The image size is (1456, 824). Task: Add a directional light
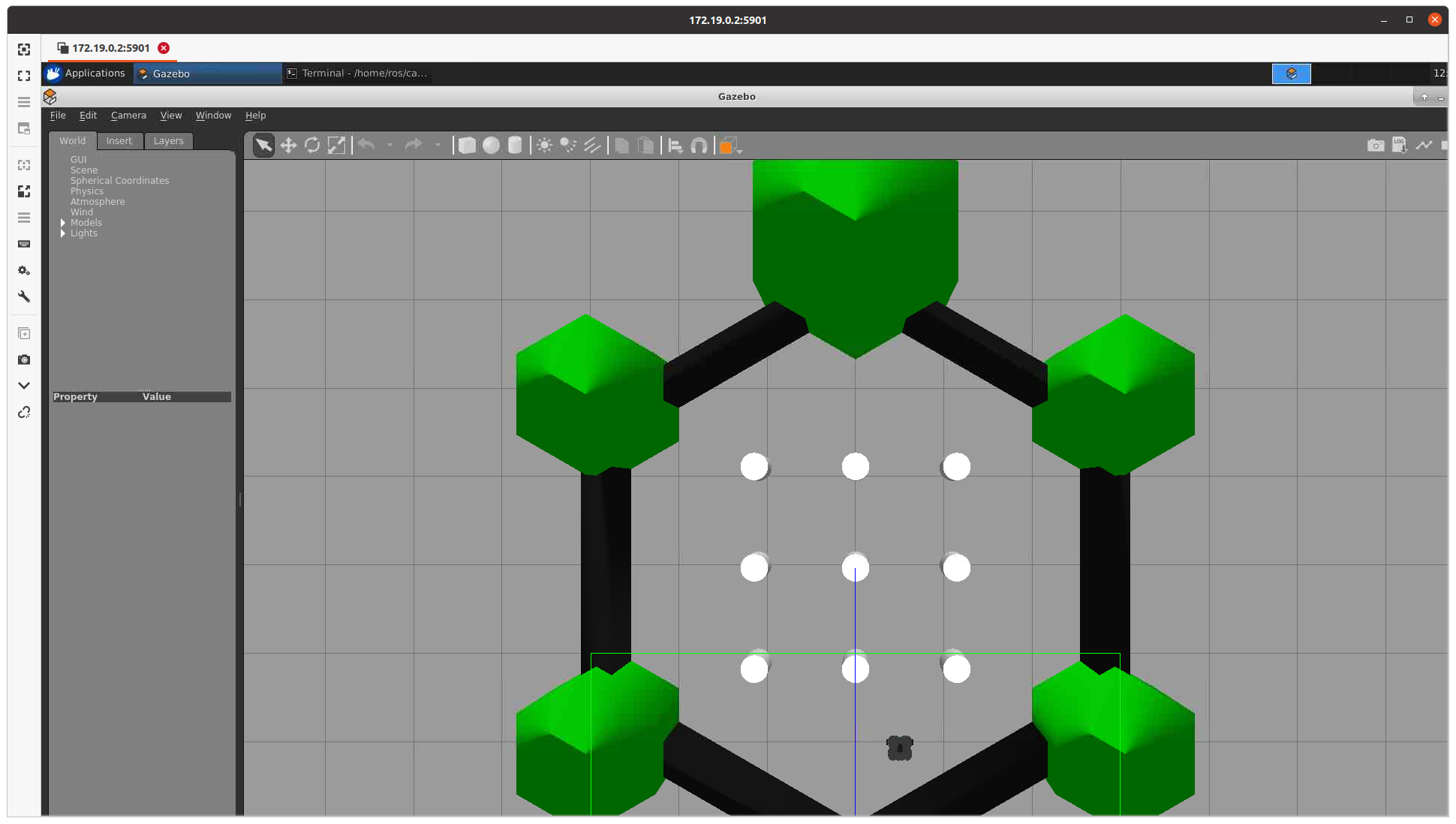pos(592,145)
